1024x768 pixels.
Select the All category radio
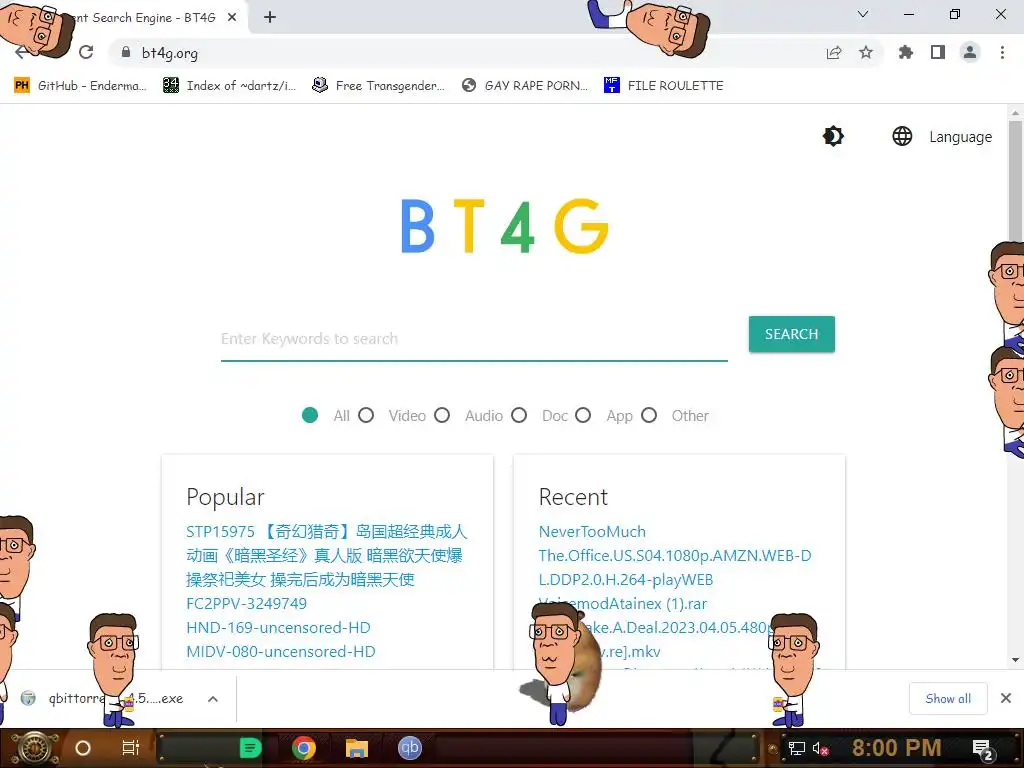coord(310,415)
